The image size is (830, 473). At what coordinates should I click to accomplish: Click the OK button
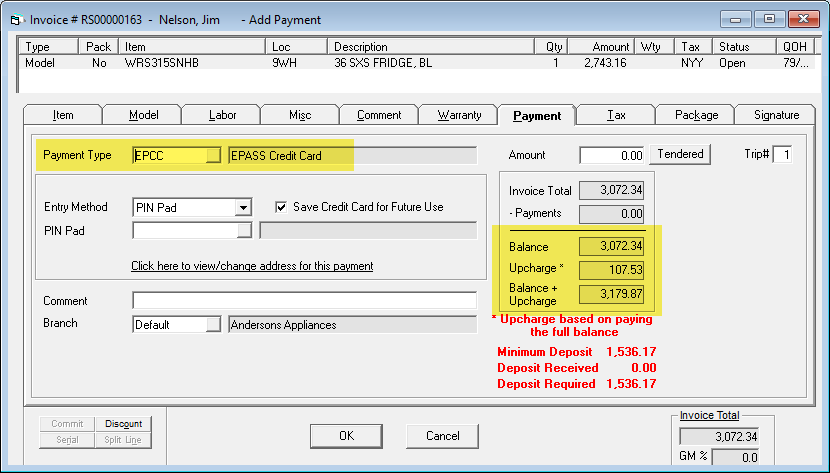tap(346, 435)
